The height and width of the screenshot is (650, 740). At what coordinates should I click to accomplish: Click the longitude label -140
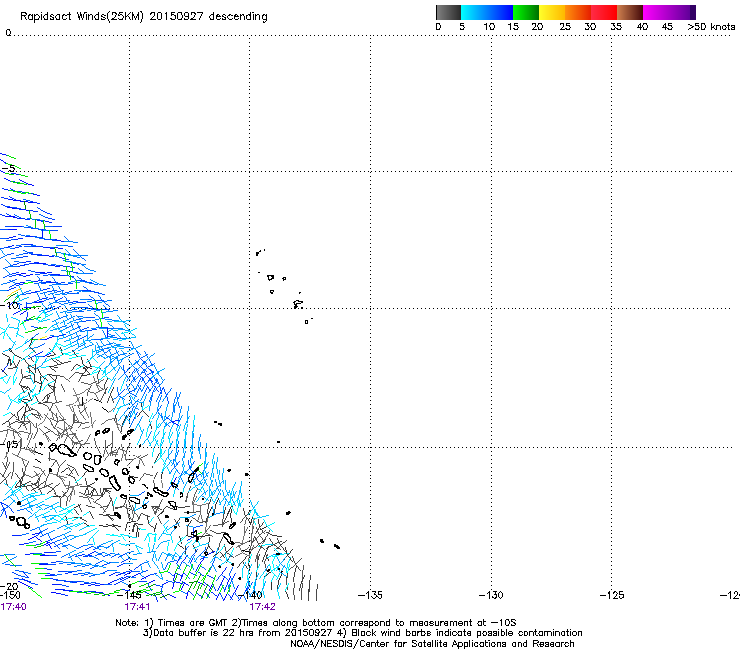pyautogui.click(x=250, y=595)
